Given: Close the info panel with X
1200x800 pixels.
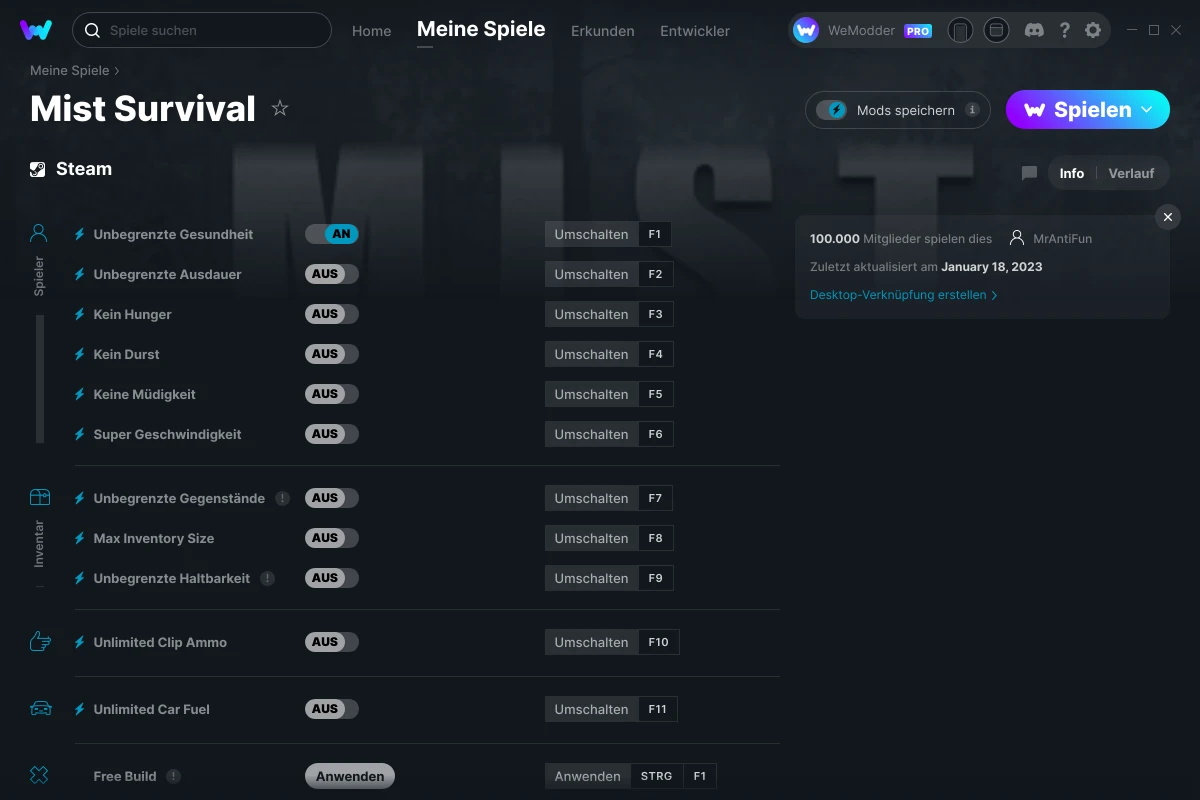Looking at the screenshot, I should (x=1168, y=217).
